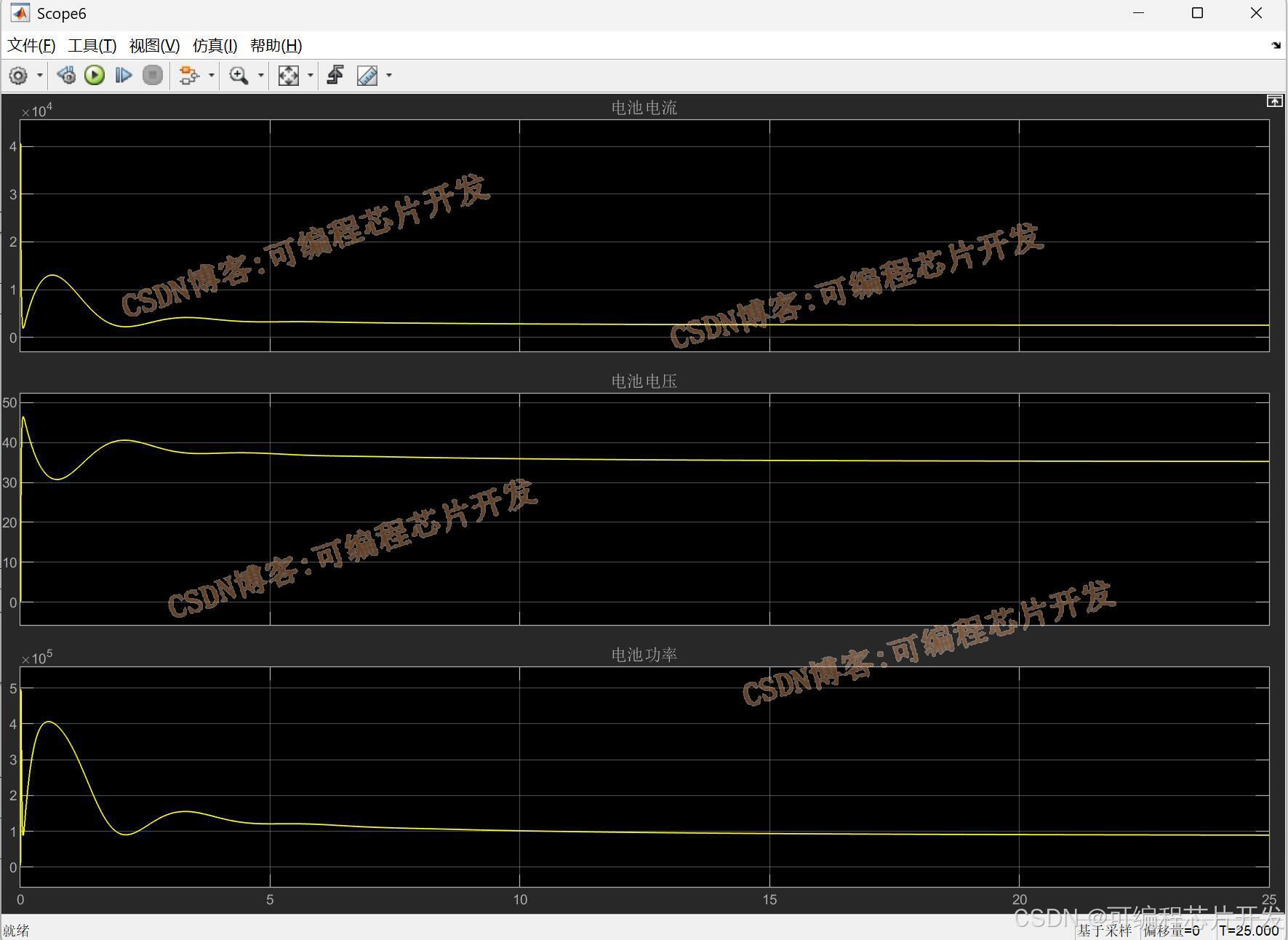
Task: Click the scale axes limits icon
Action: [x=289, y=76]
